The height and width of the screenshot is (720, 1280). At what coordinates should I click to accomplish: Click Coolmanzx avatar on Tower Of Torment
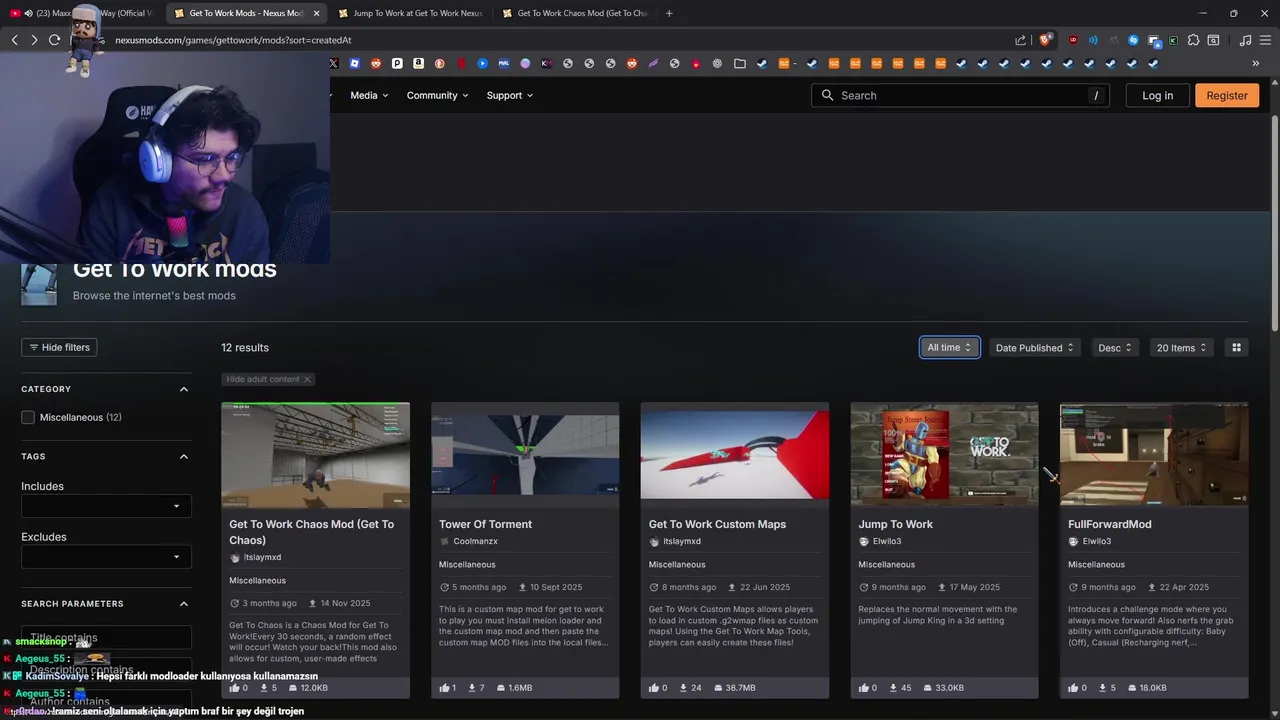pos(445,541)
